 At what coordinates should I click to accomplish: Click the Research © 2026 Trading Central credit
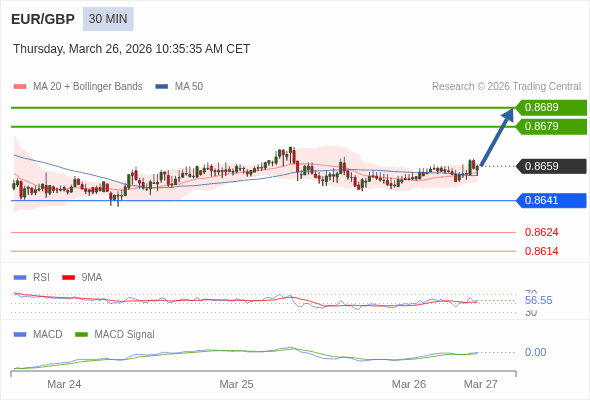[x=506, y=87]
